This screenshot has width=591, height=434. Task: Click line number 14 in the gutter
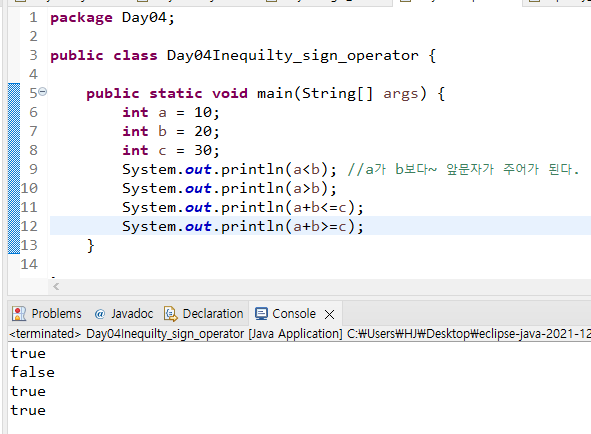29,264
